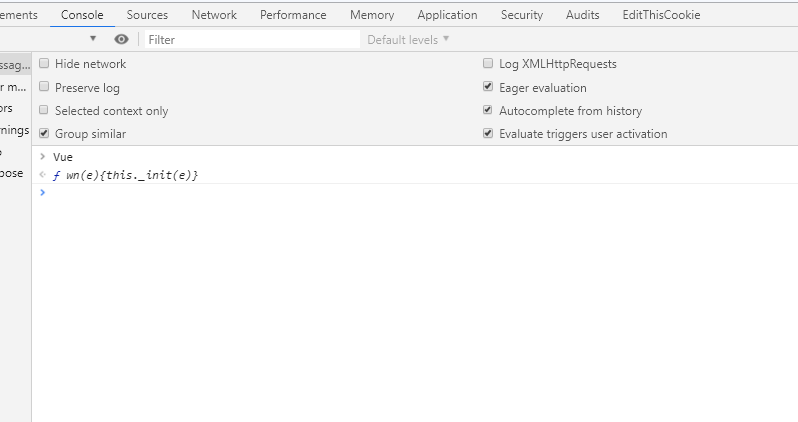
Task: Open the EditThisCookie tab
Action: [x=661, y=15]
